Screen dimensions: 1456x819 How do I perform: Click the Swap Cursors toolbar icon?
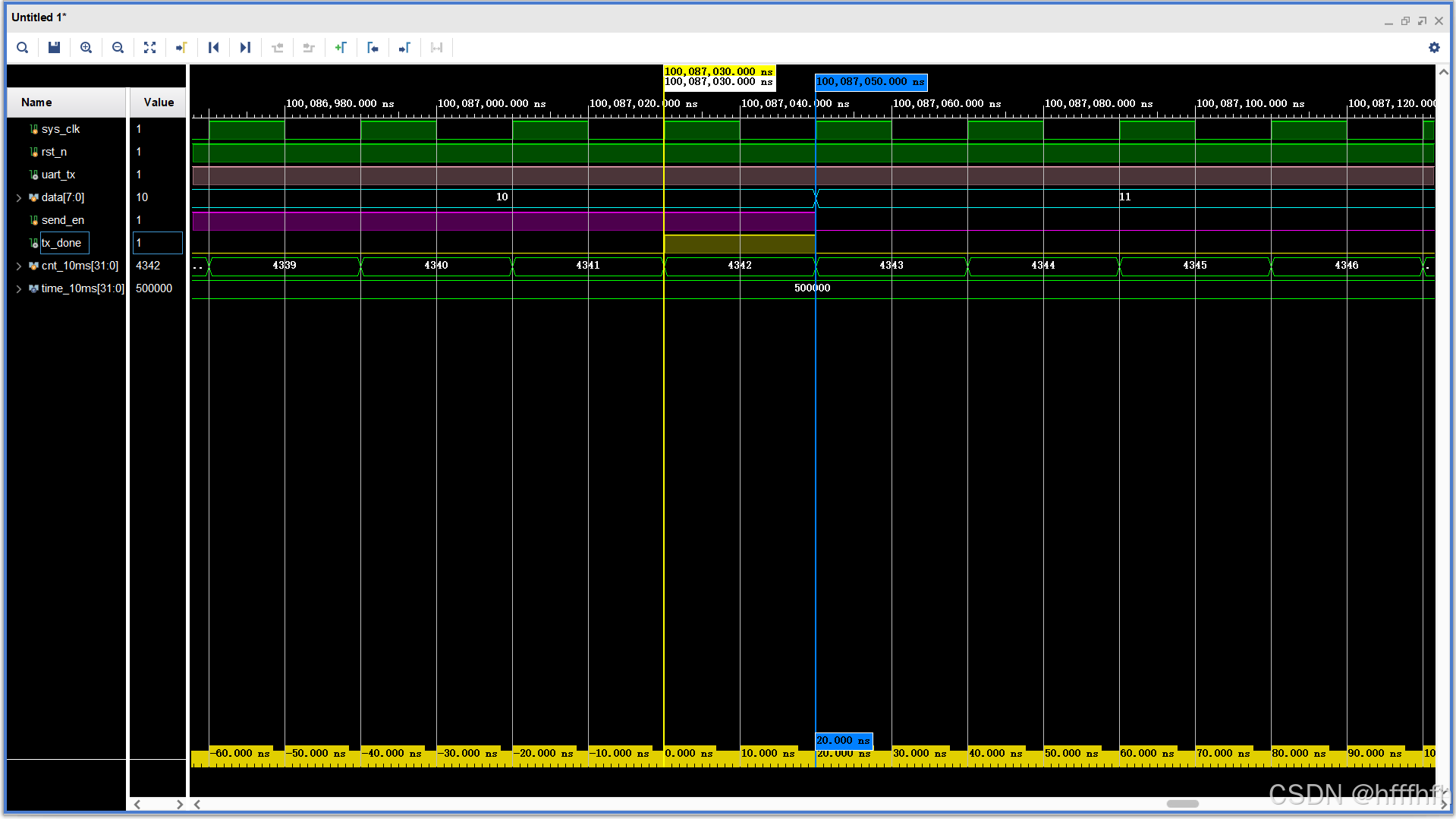click(x=436, y=48)
